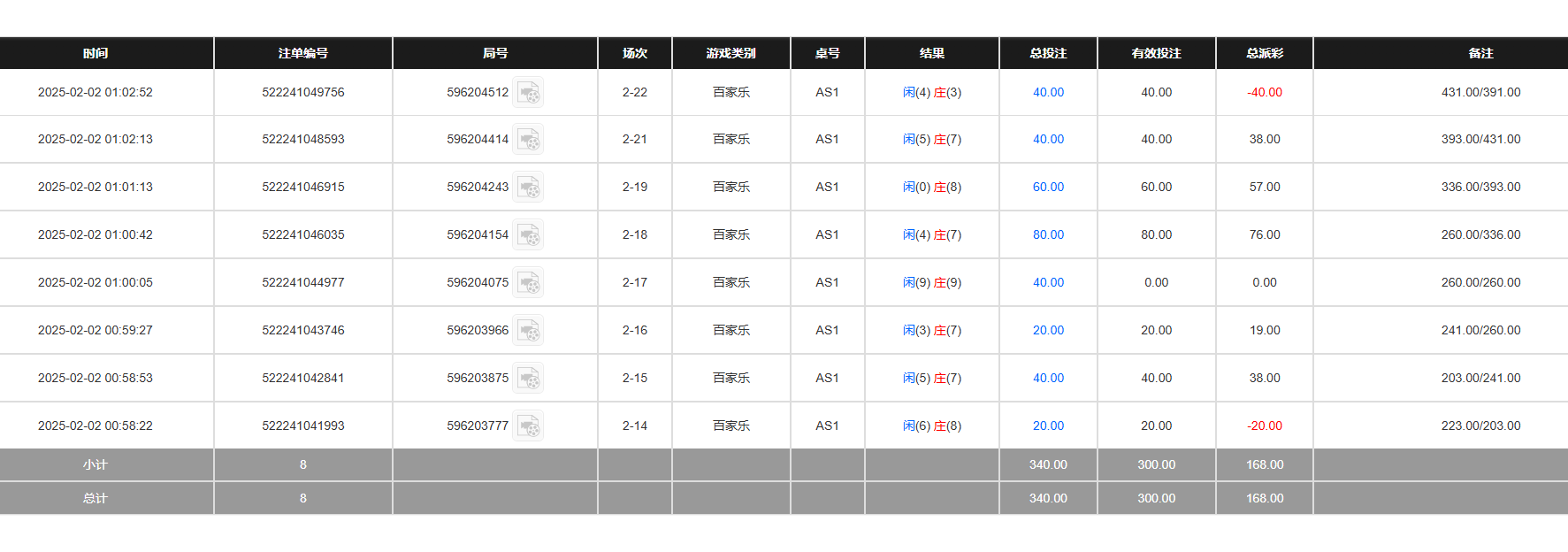Select bet slip number 522241049756

coord(302,92)
